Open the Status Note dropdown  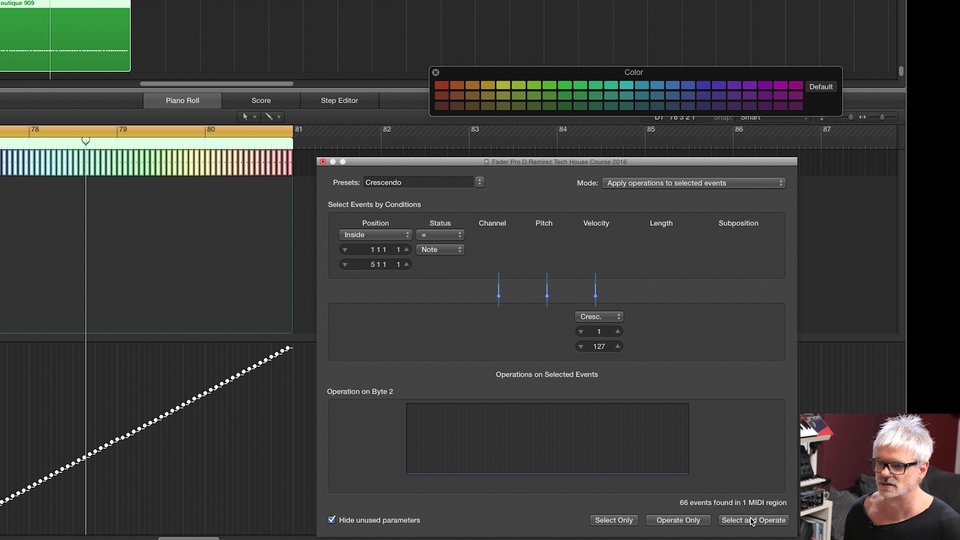[x=440, y=249]
